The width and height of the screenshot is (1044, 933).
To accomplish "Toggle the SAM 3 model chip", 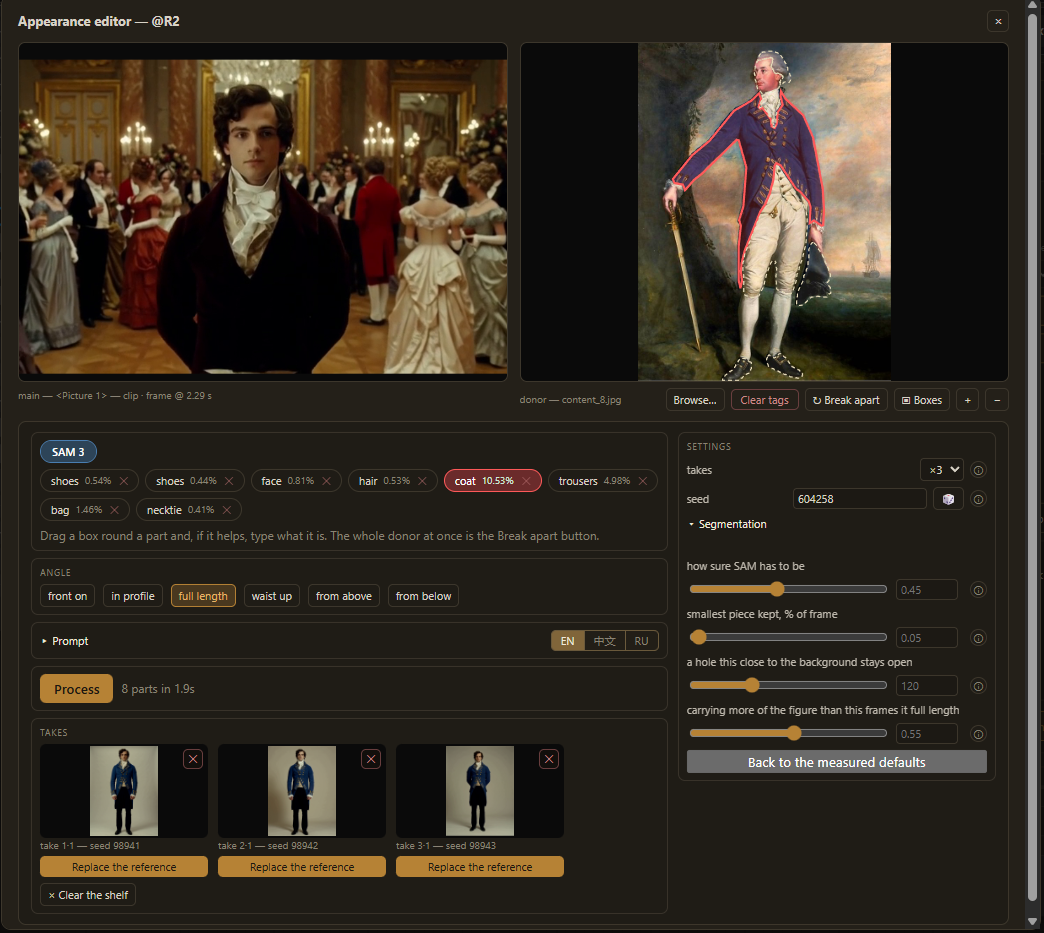I will click(x=68, y=452).
